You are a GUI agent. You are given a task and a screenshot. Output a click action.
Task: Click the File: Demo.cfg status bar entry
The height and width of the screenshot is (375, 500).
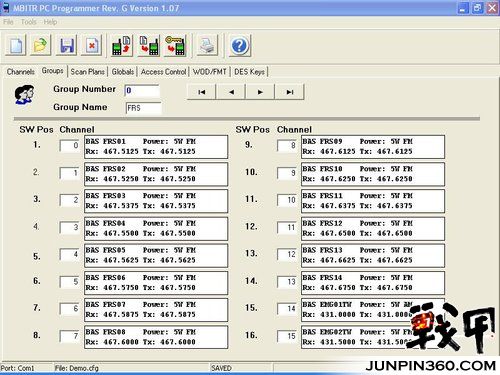coord(77,368)
